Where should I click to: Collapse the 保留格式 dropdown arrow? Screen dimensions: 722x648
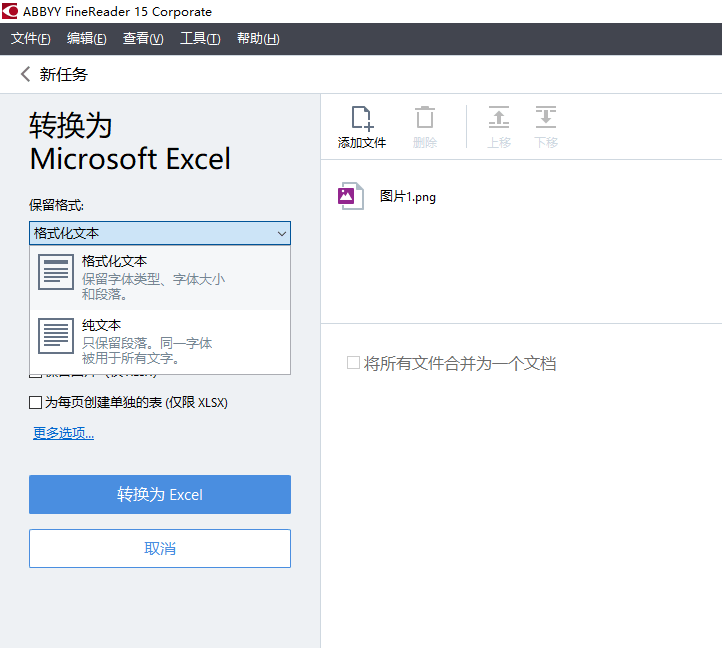pyautogui.click(x=281, y=234)
